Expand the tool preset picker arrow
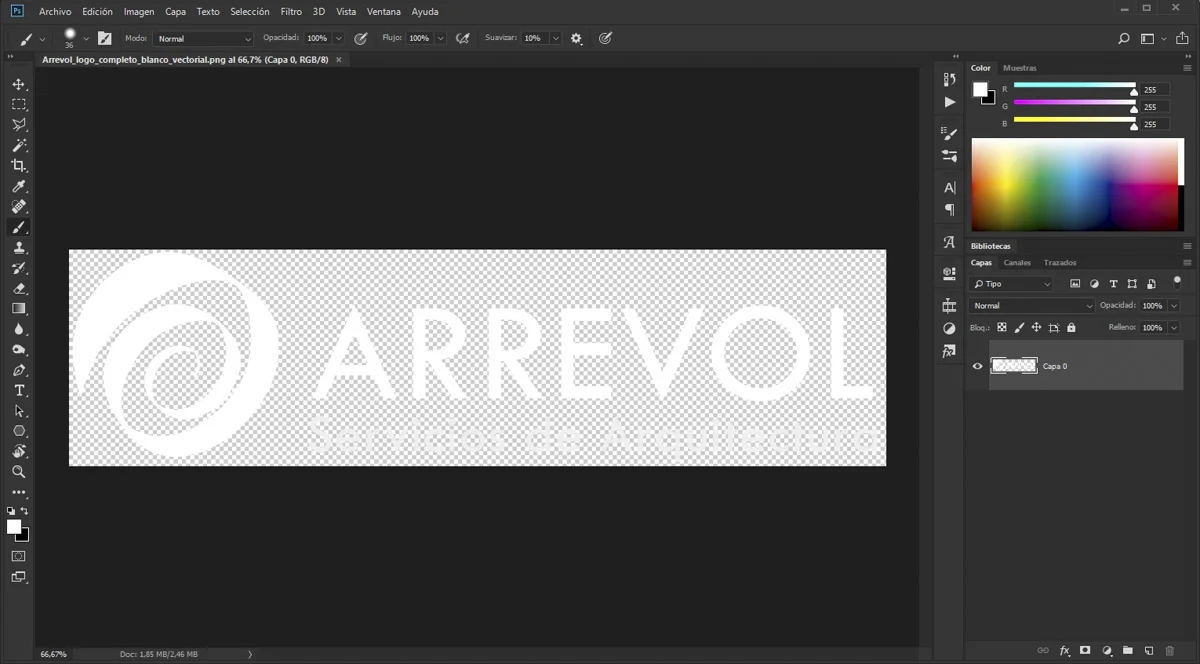The image size is (1200, 664). [42, 38]
